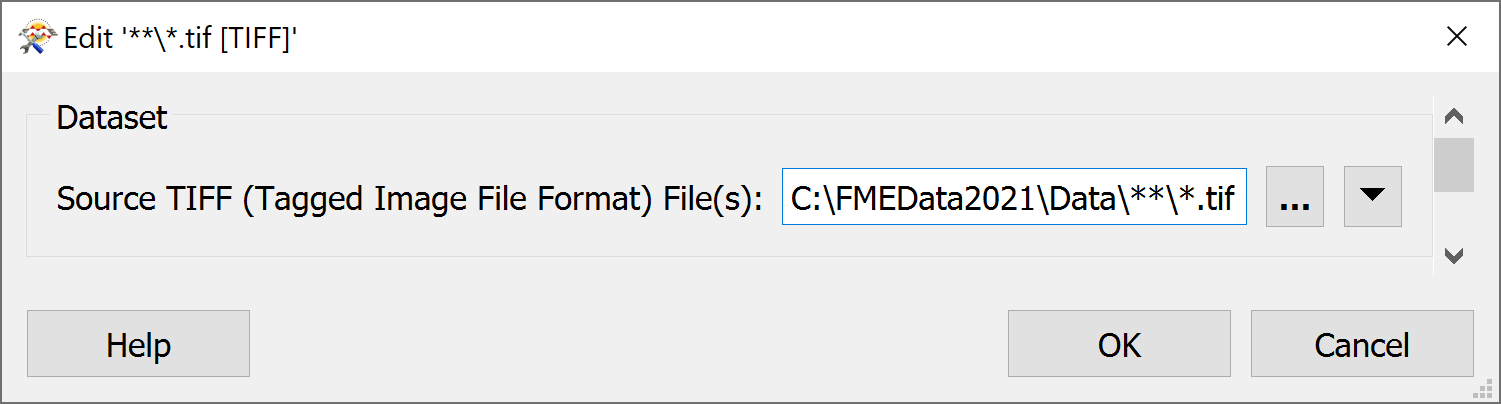Click the resize grip in dialog corner
The image size is (1501, 404).
tap(1487, 390)
